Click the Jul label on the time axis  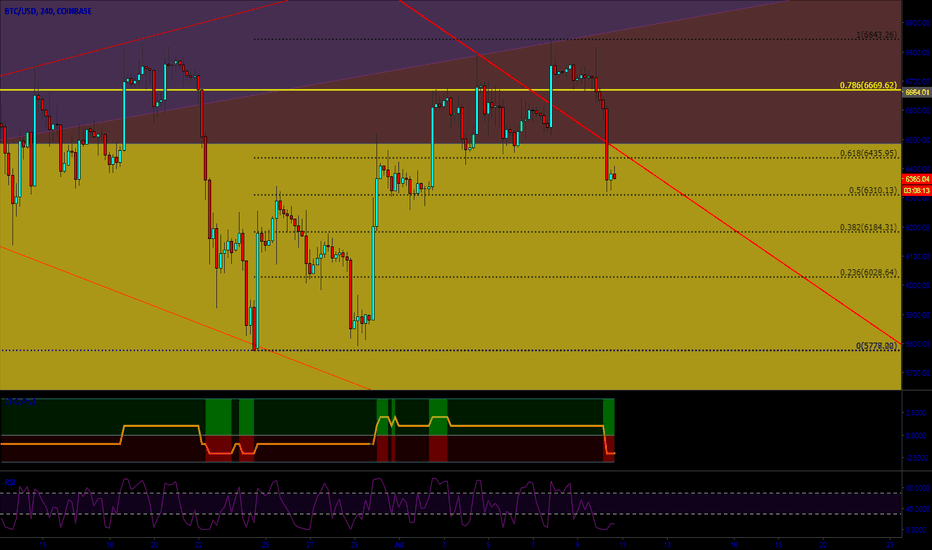[x=399, y=544]
